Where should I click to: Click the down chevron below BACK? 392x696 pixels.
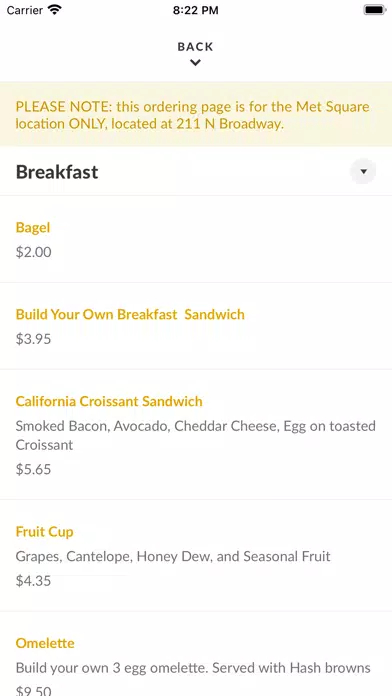point(195,63)
